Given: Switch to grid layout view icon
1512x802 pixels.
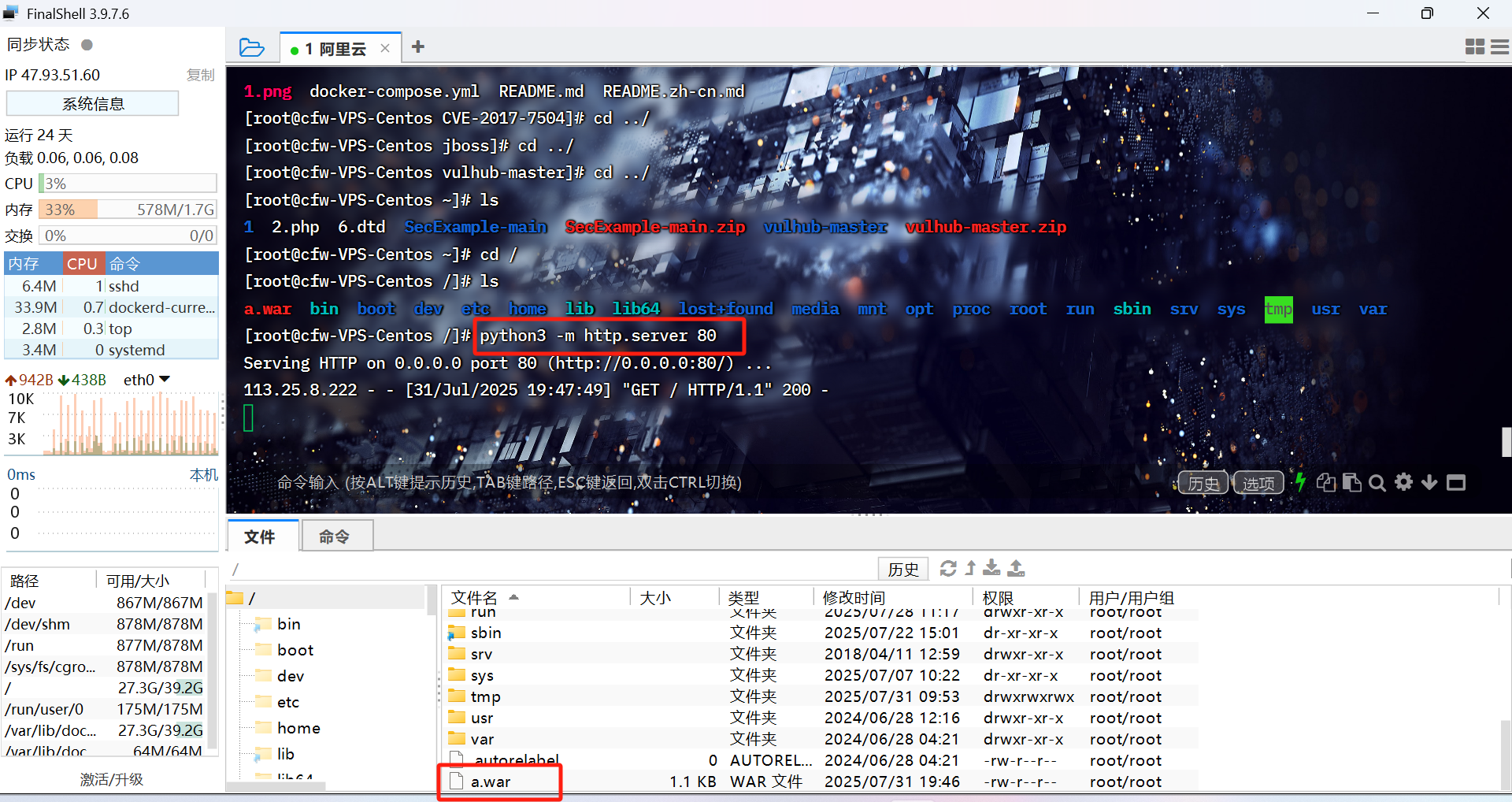Looking at the screenshot, I should pos(1475,47).
